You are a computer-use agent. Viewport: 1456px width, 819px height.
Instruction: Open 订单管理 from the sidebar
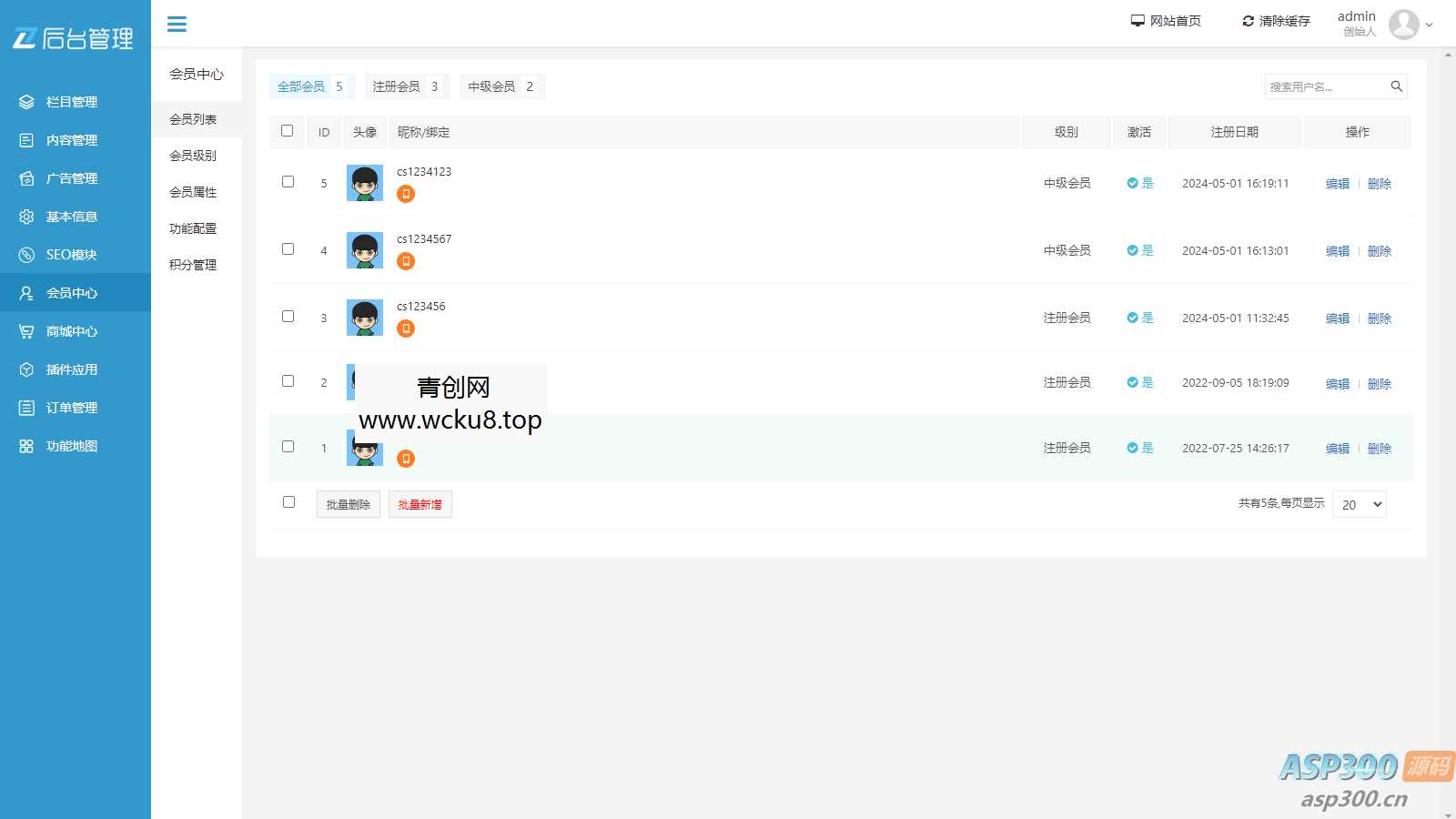click(x=71, y=408)
